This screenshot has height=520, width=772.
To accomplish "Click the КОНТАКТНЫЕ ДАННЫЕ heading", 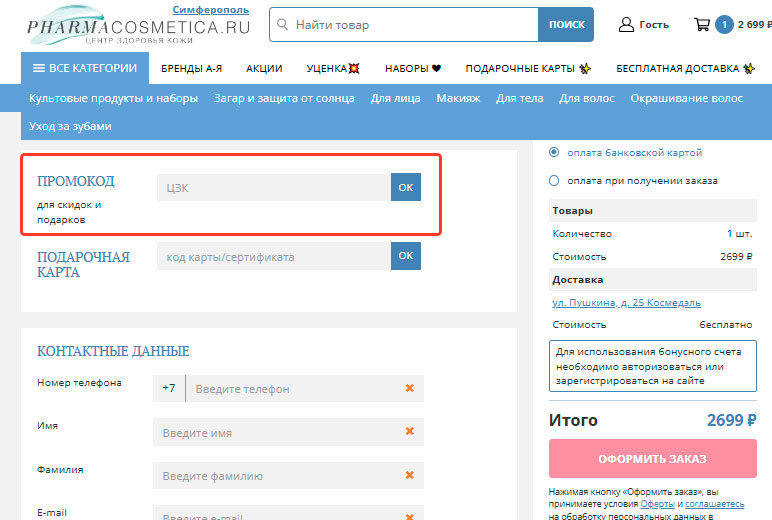I will point(113,351).
